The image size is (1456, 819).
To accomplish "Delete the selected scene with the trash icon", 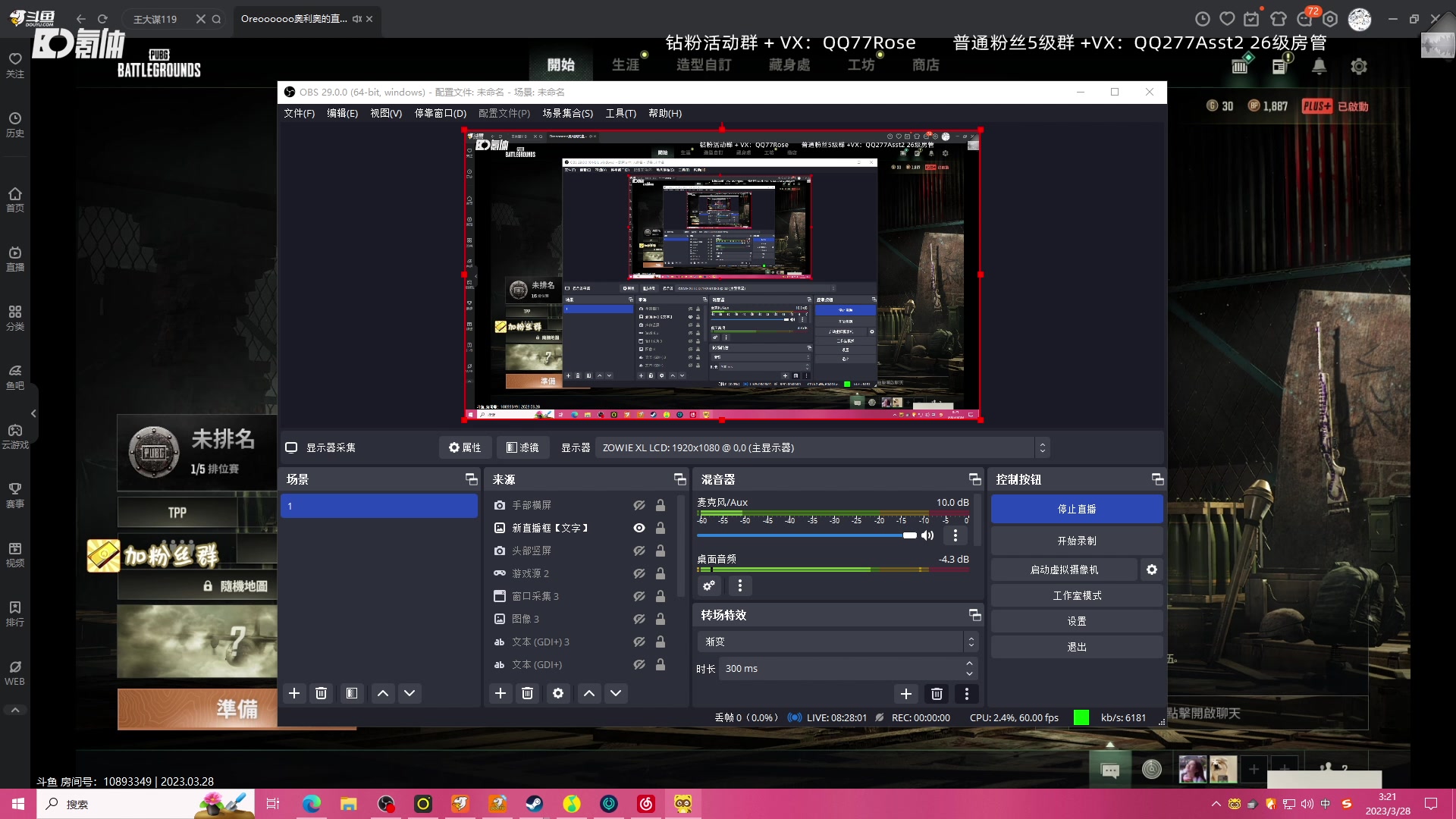I will click(x=321, y=693).
